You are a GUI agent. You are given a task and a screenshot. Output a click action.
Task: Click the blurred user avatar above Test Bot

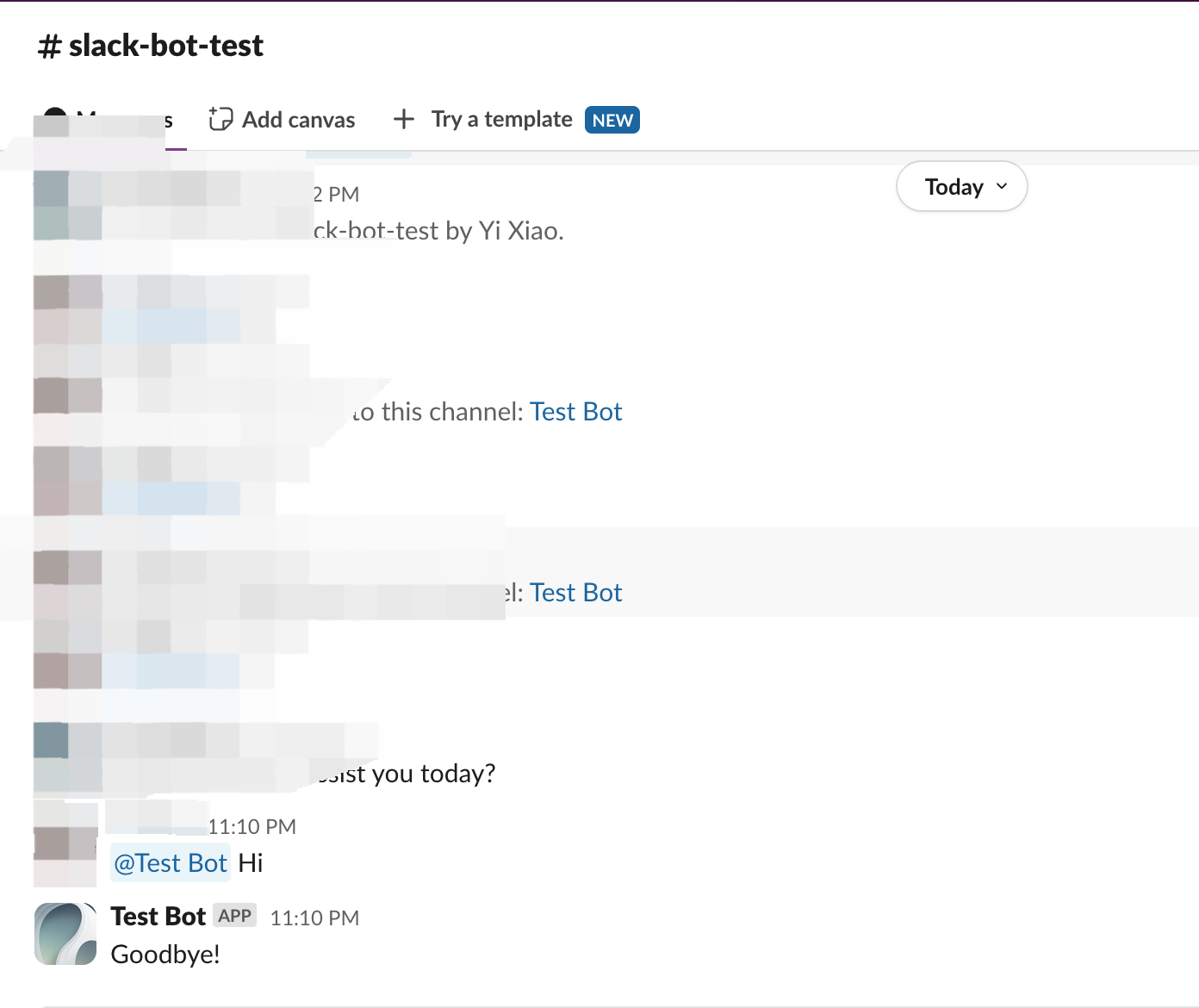pyautogui.click(x=65, y=844)
